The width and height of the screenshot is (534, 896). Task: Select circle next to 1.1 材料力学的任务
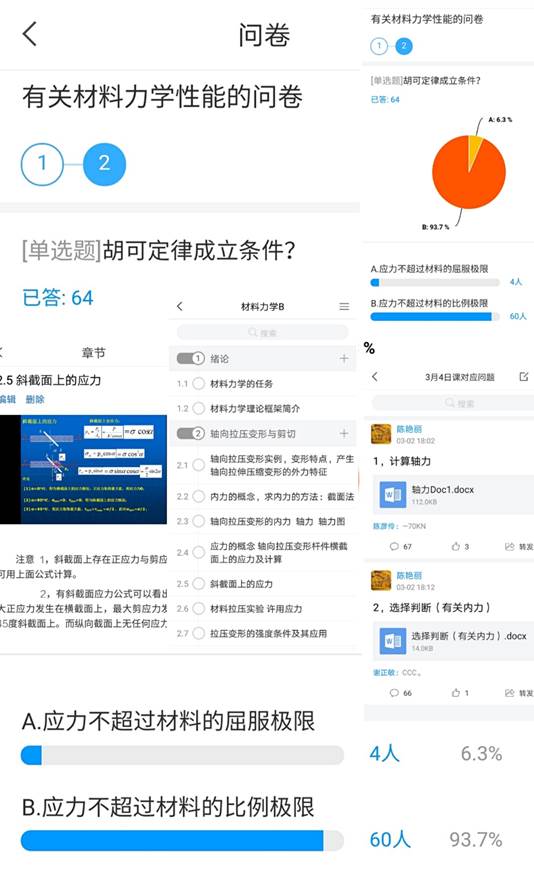198,383
